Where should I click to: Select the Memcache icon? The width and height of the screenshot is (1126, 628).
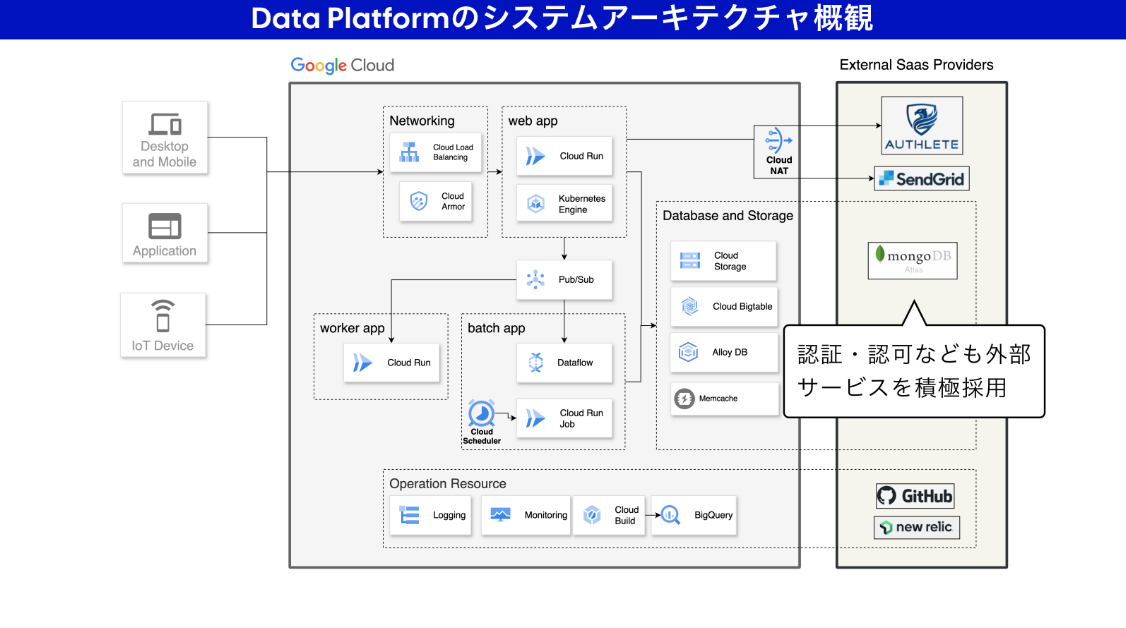[x=685, y=399]
